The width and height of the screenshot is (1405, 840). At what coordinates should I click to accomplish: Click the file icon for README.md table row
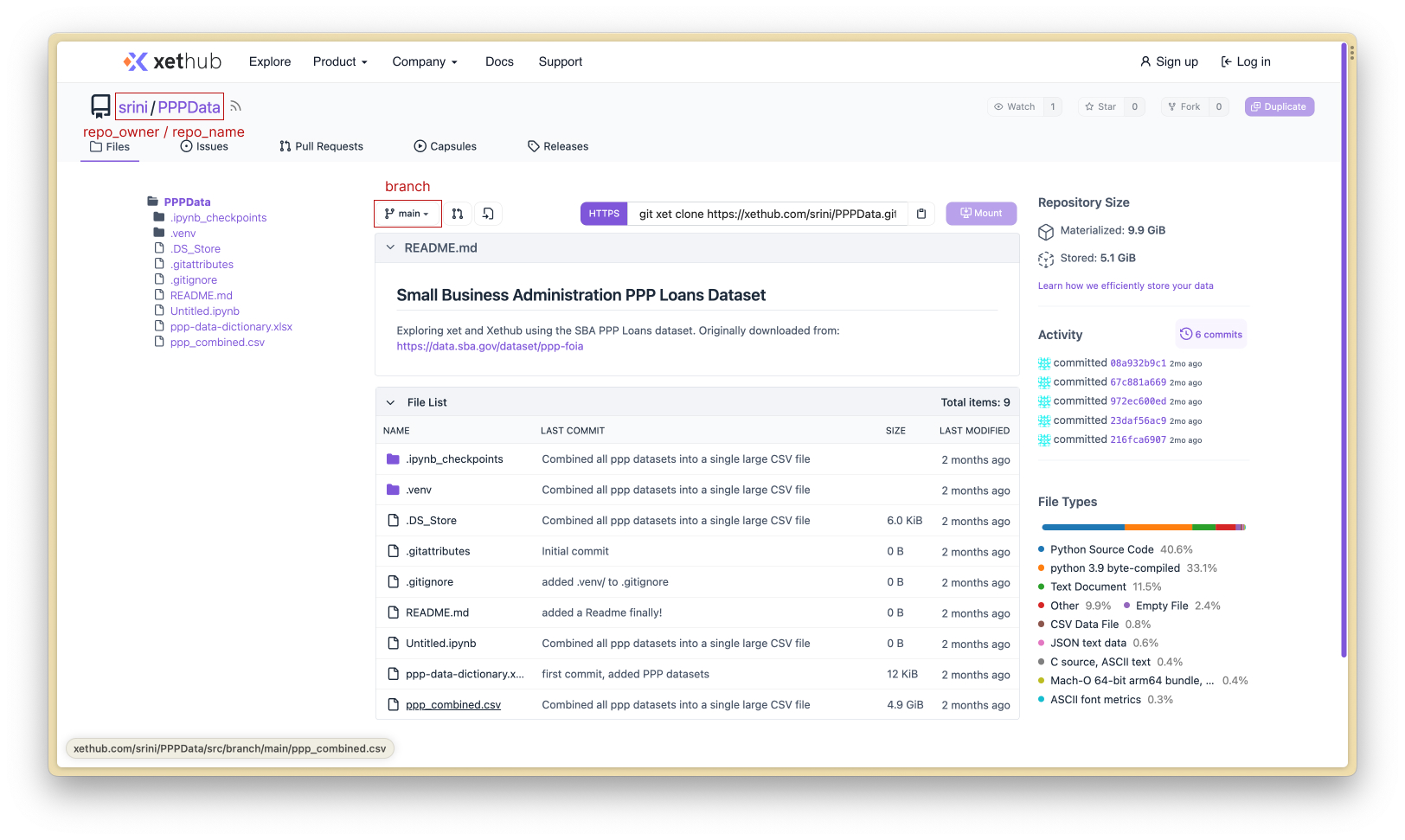[393, 612]
